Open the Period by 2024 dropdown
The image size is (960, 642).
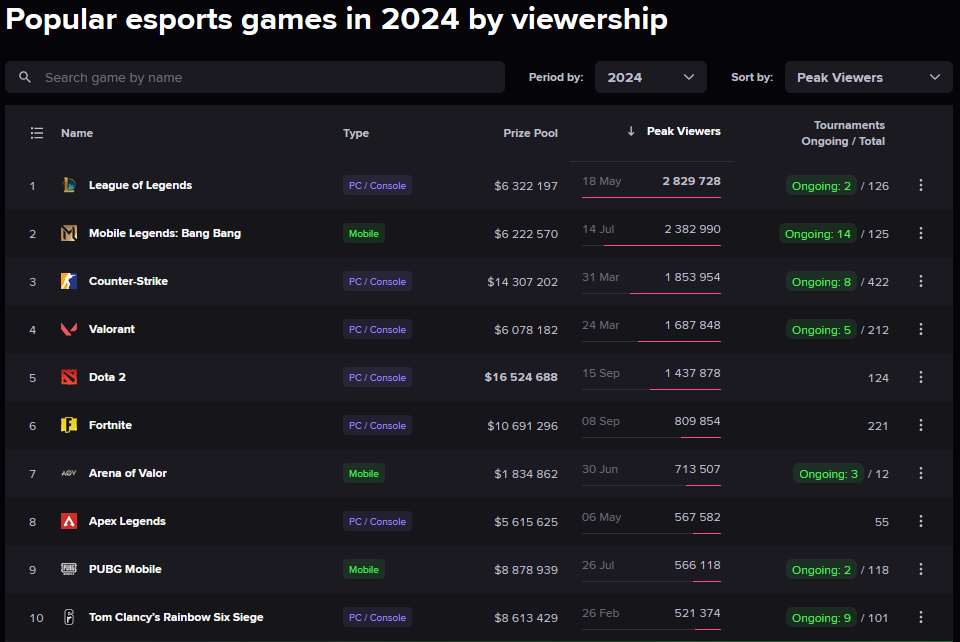(x=650, y=77)
